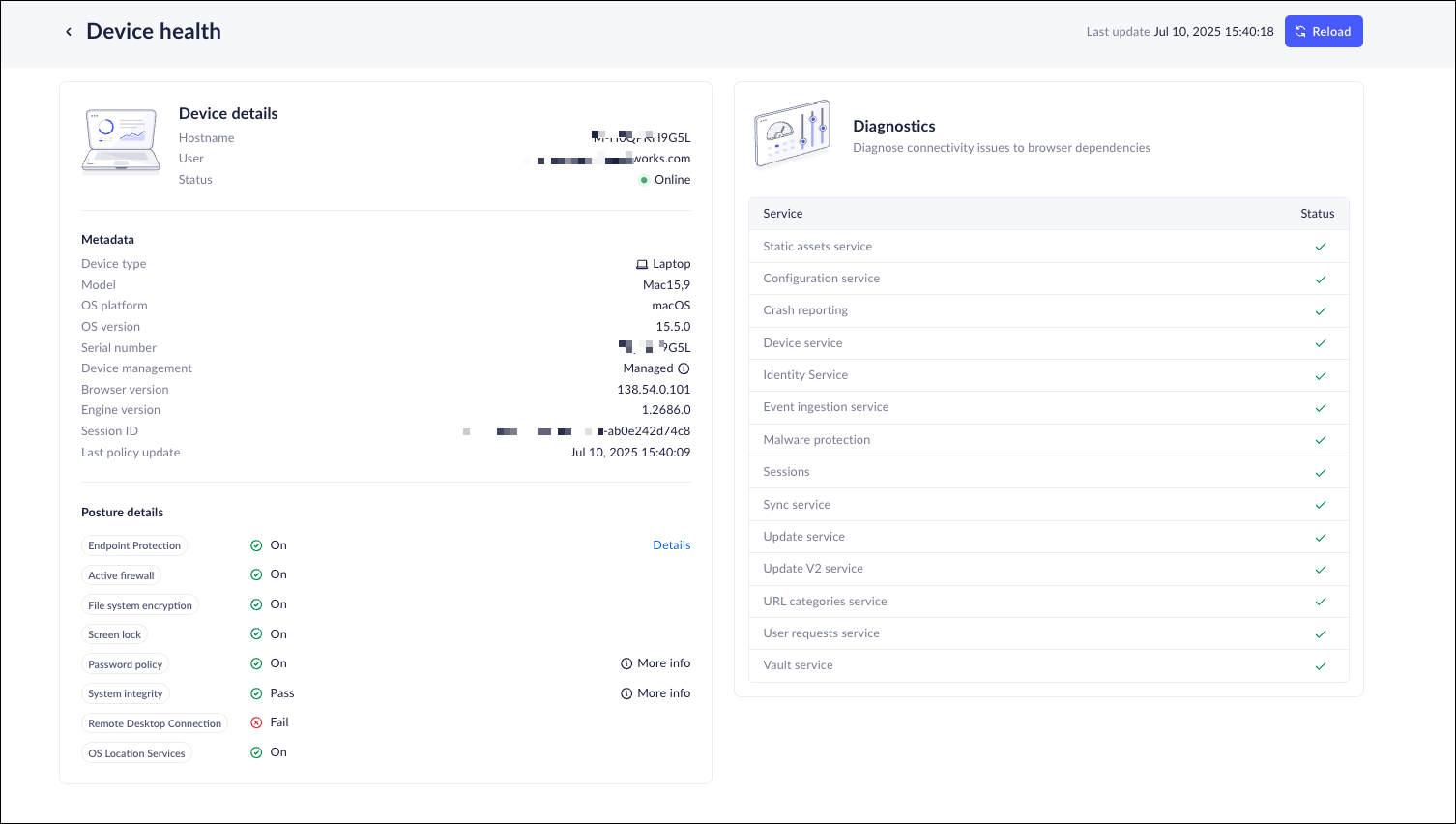Viewport: 1456px width, 824px height.
Task: Click the Status column header
Action: point(1317,214)
